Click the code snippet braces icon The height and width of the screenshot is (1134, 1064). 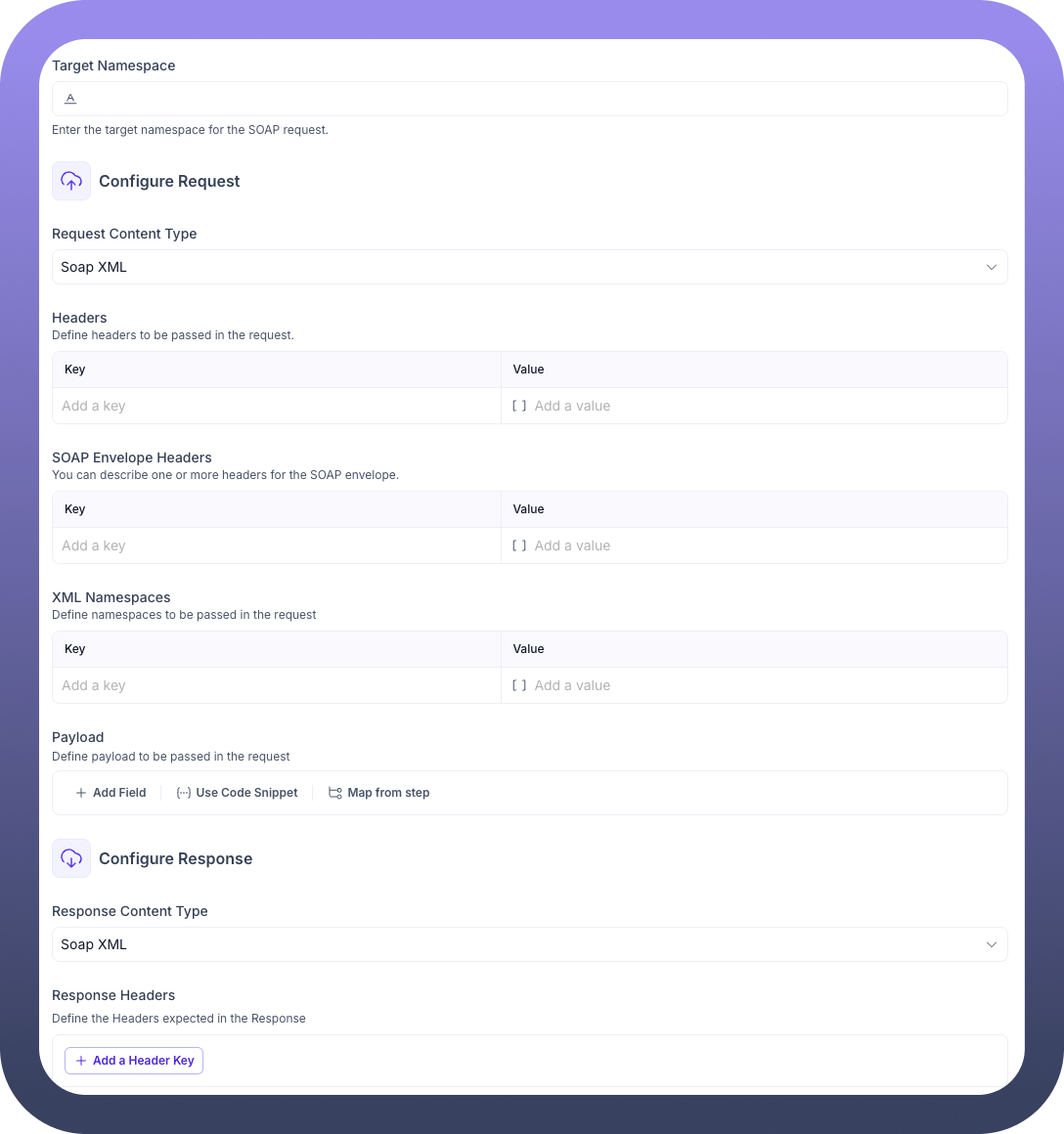point(183,793)
